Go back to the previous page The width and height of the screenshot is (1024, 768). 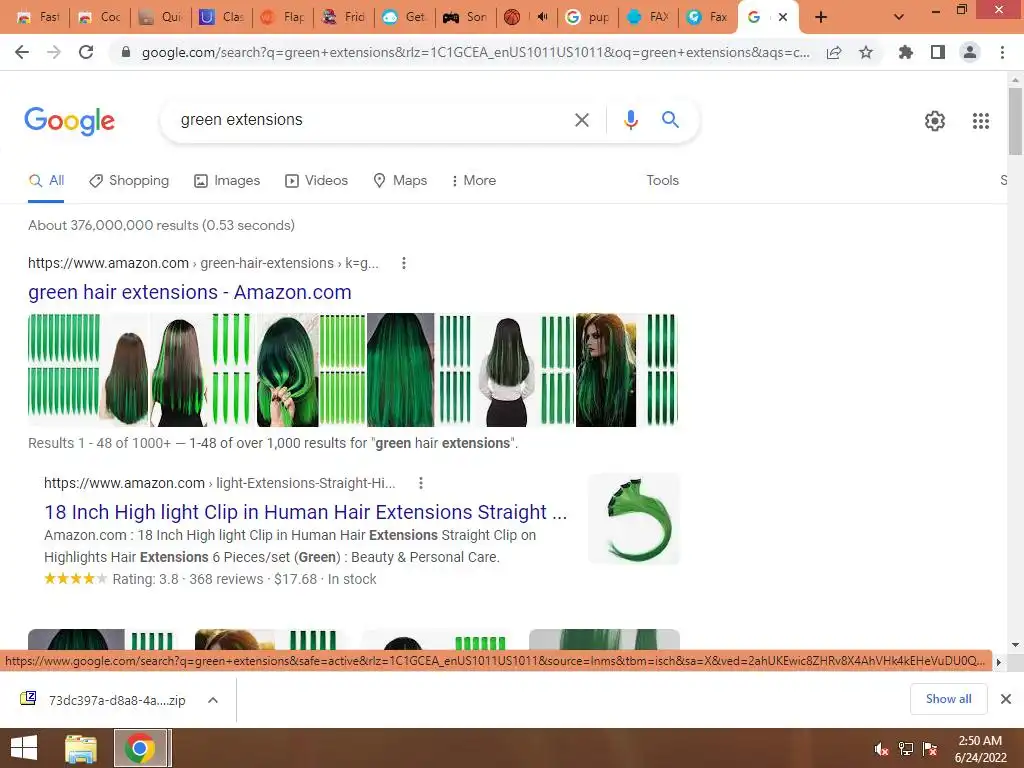pos(22,52)
